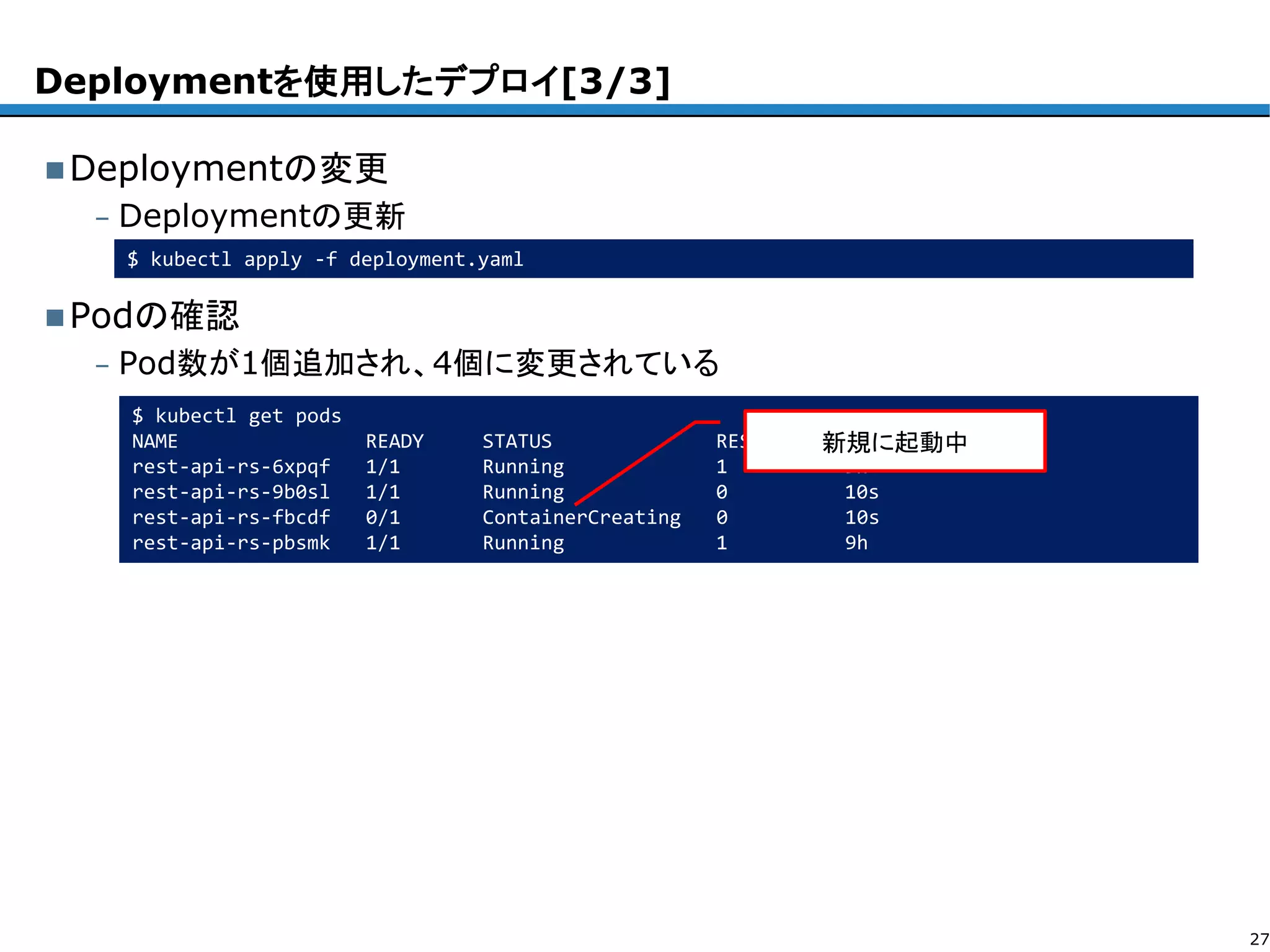The image size is (1270, 952).
Task: Click the '10s' age of rest-api-rs-fbcdf
Action: pos(862,518)
